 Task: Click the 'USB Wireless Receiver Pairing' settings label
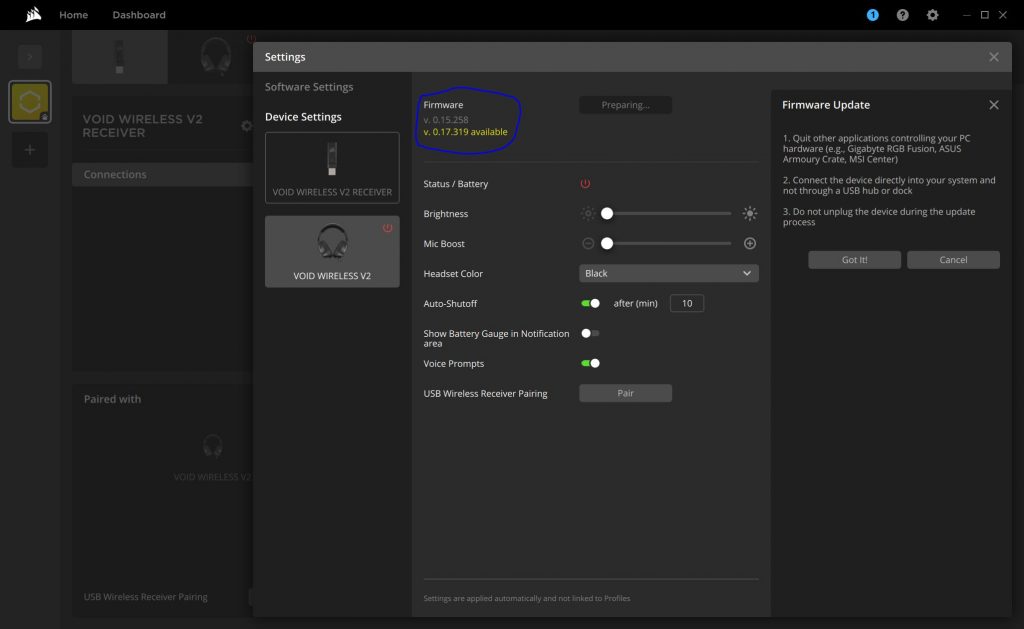pyautogui.click(x=485, y=394)
